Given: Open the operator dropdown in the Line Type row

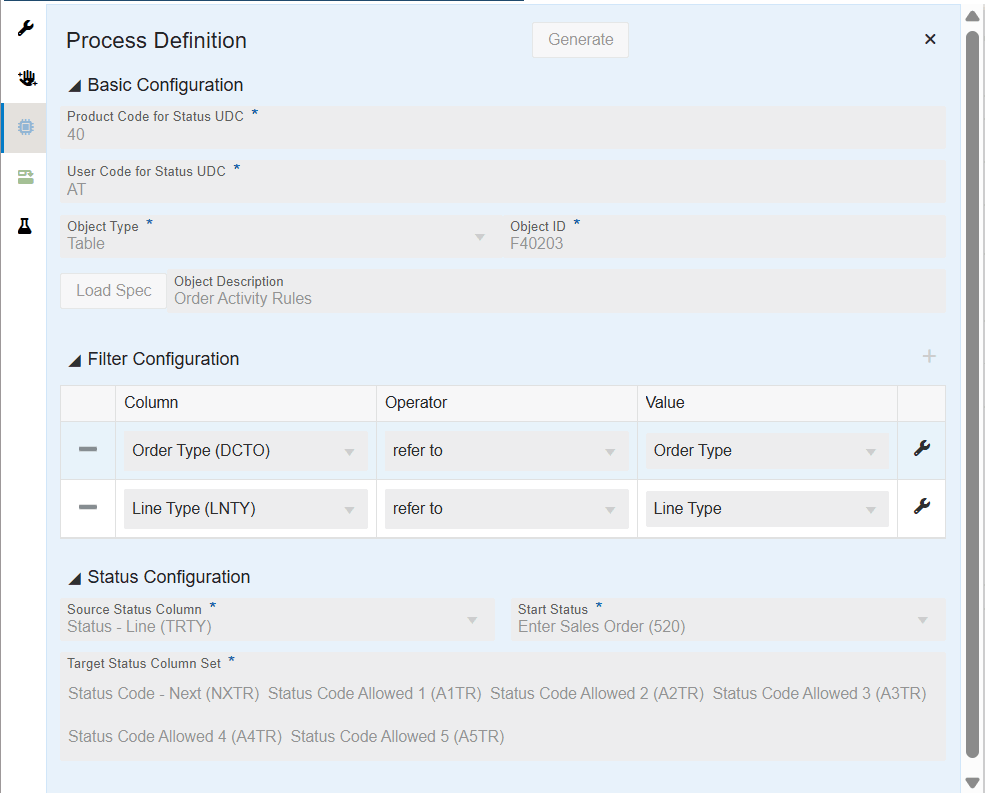Looking at the screenshot, I should (505, 509).
